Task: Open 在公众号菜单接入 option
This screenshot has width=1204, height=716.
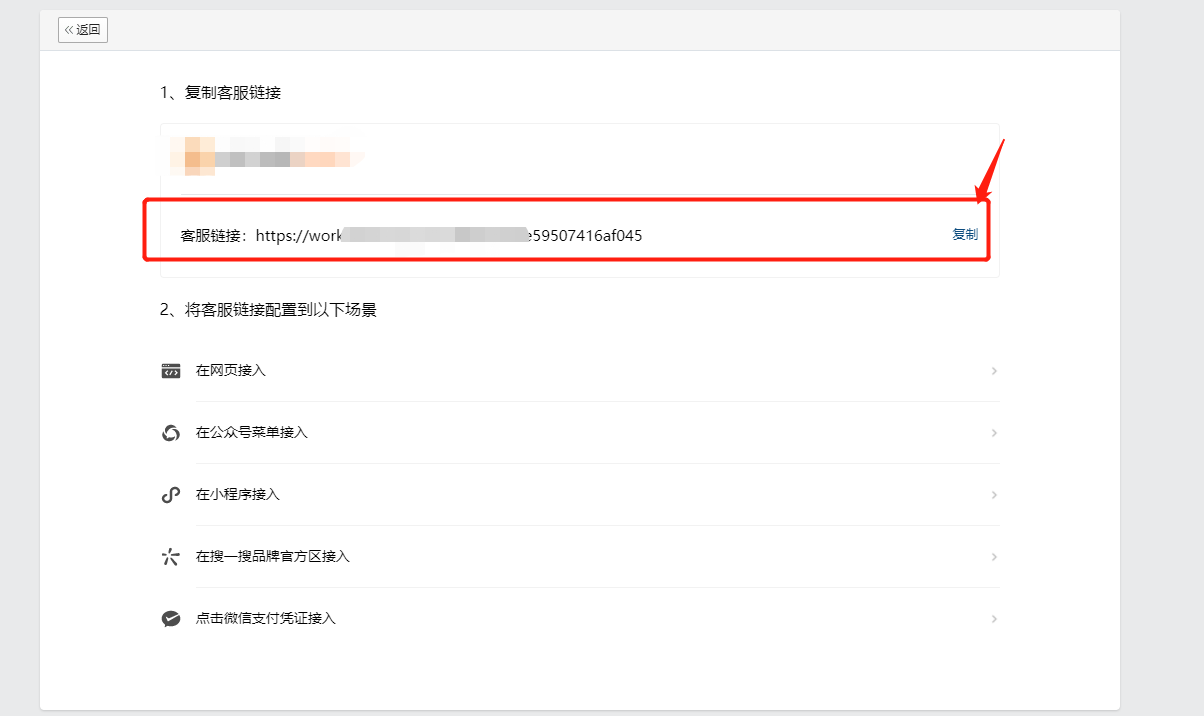Action: click(x=252, y=433)
